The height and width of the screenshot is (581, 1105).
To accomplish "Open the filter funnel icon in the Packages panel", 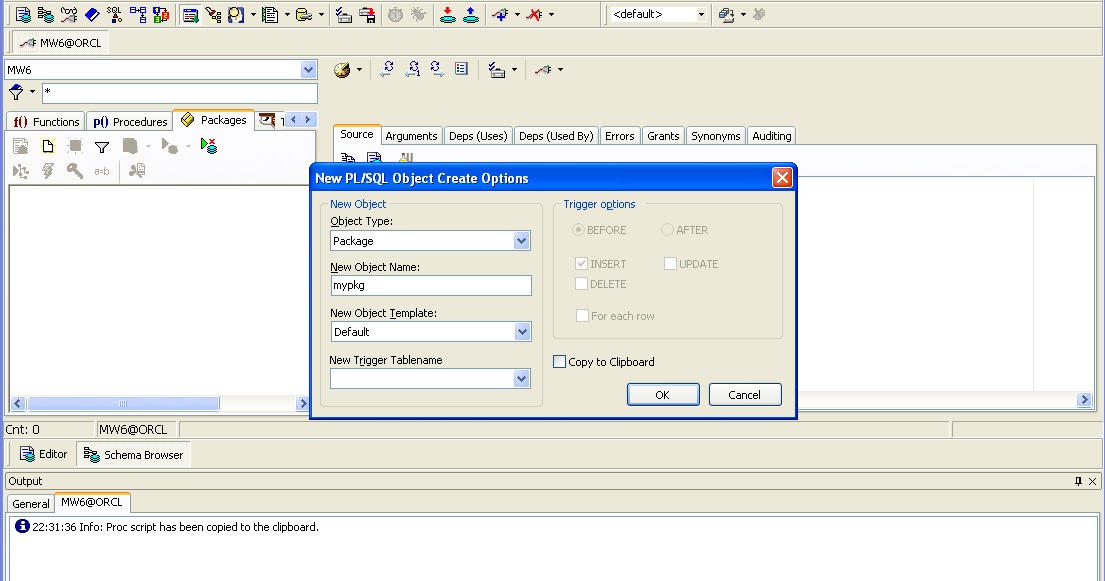I will (x=101, y=146).
